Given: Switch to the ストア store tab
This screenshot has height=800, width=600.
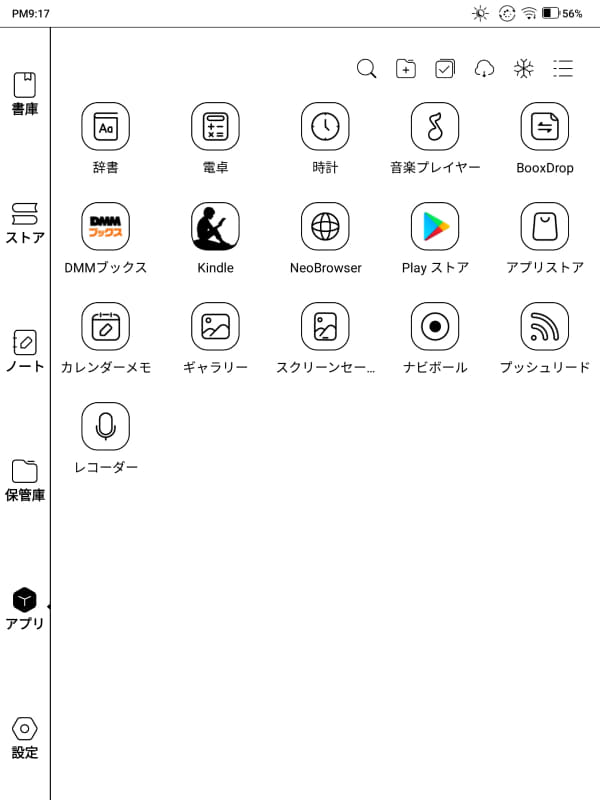Looking at the screenshot, I should click(x=24, y=223).
